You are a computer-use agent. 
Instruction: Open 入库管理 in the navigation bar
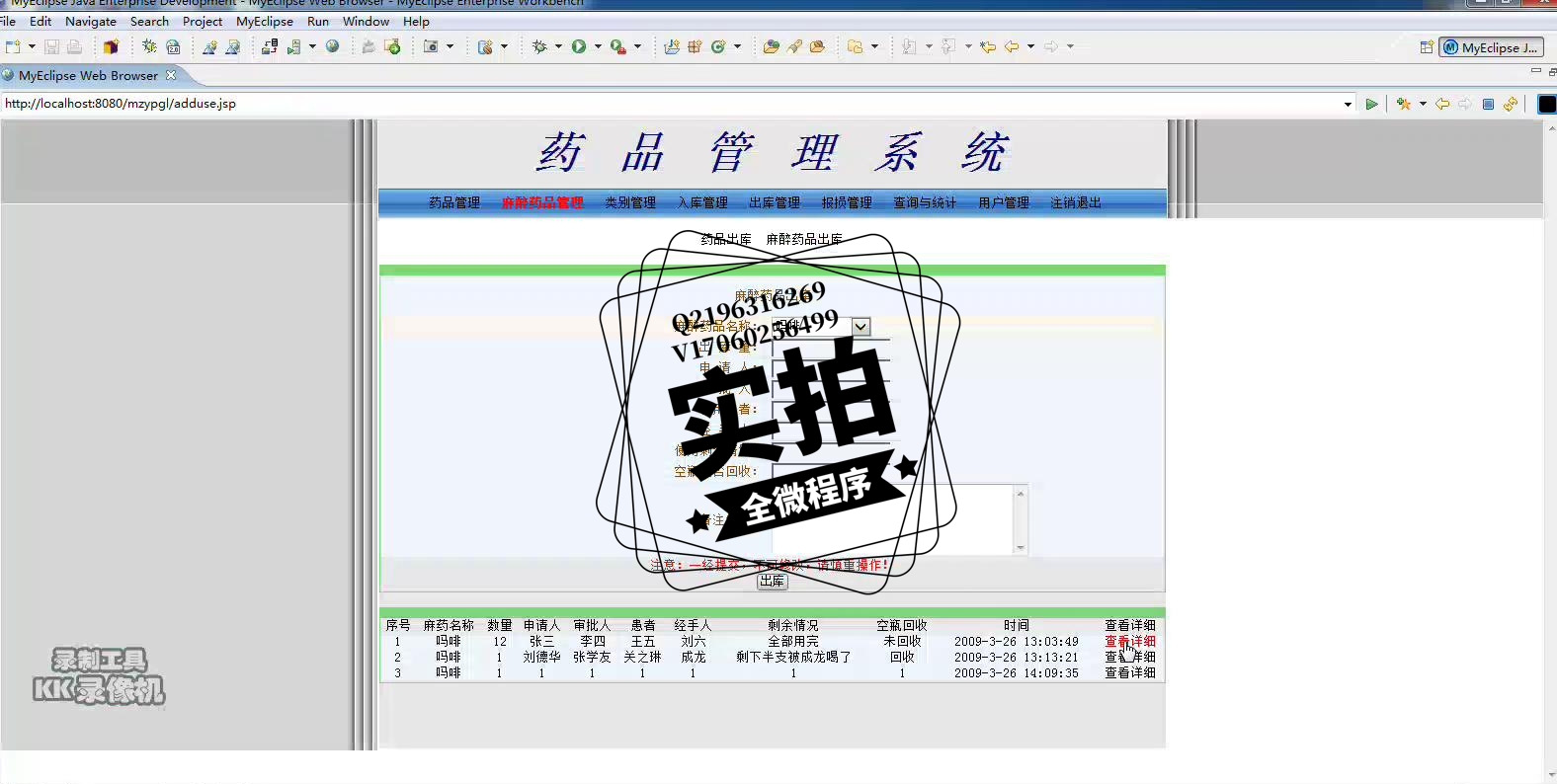point(702,202)
